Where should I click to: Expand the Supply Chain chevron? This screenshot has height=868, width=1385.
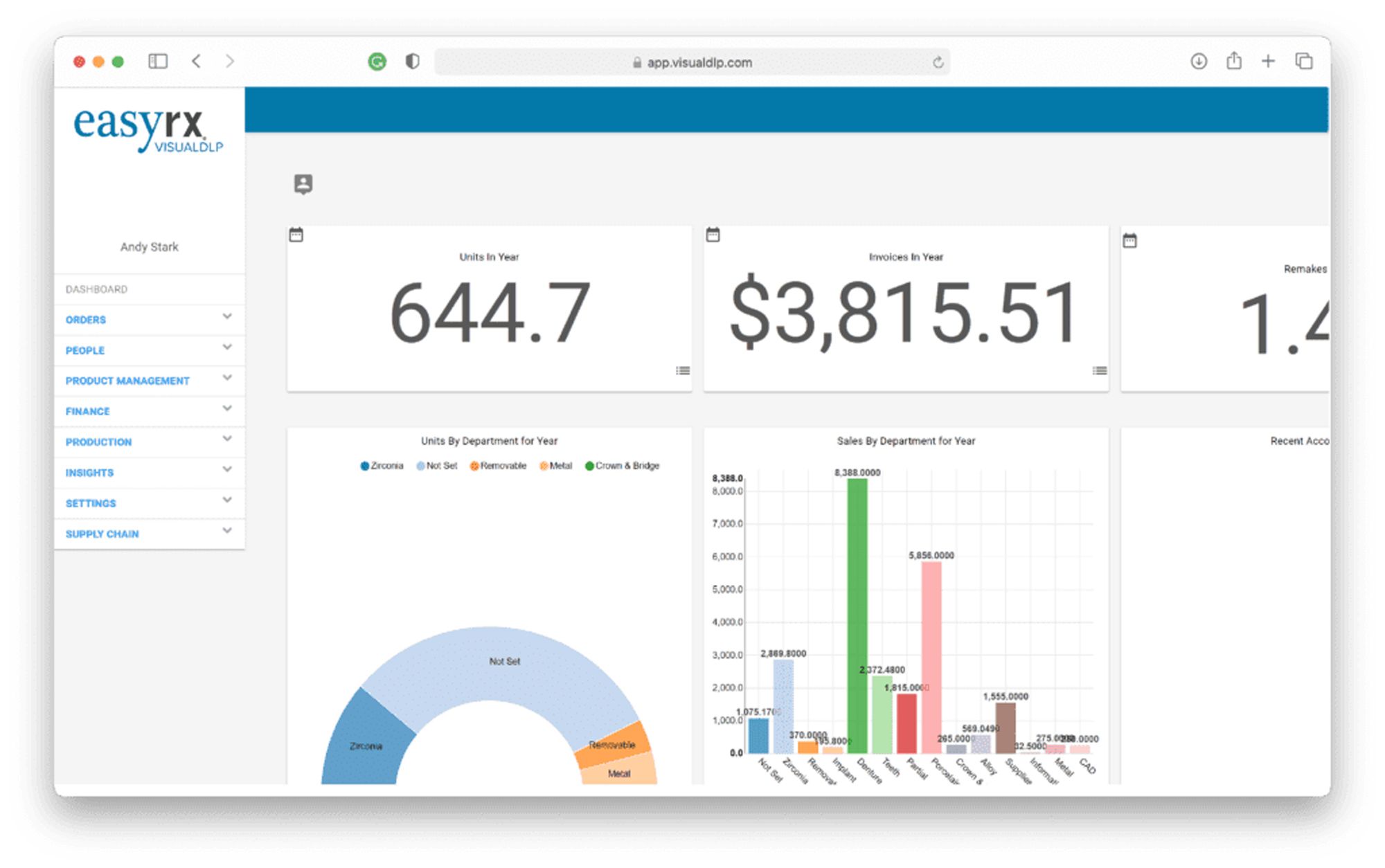click(x=227, y=531)
